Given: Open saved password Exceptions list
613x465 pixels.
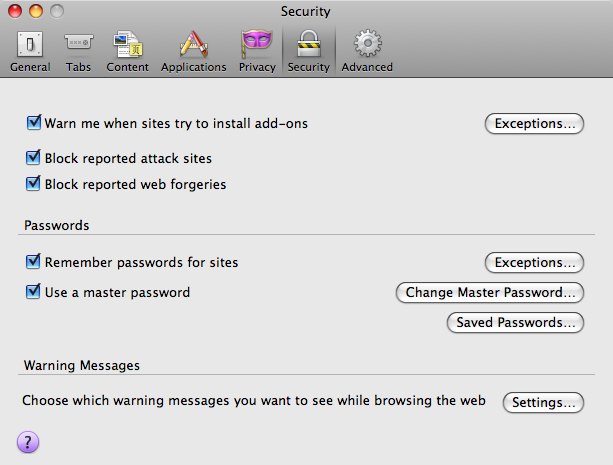Looking at the screenshot, I should pyautogui.click(x=534, y=263).
